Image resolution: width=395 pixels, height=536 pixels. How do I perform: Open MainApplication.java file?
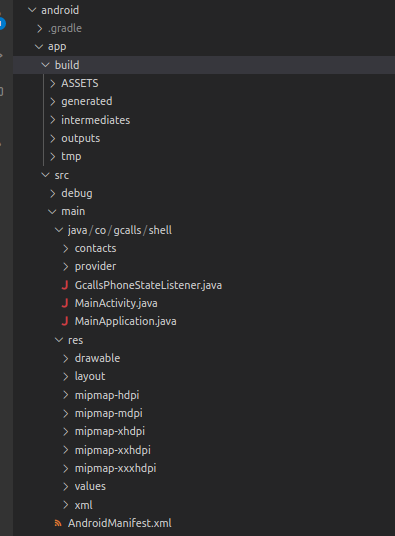coord(125,321)
